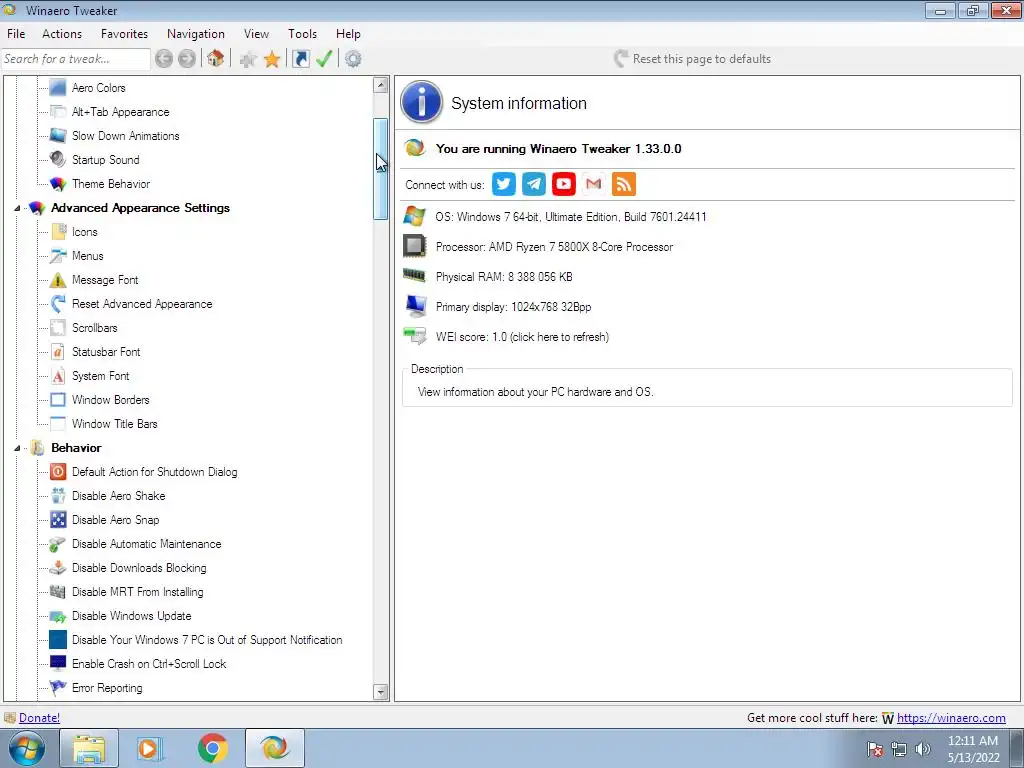Viewport: 1024px width, 768px height.
Task: Collapse the Behavior tree node
Action: pos(18,448)
